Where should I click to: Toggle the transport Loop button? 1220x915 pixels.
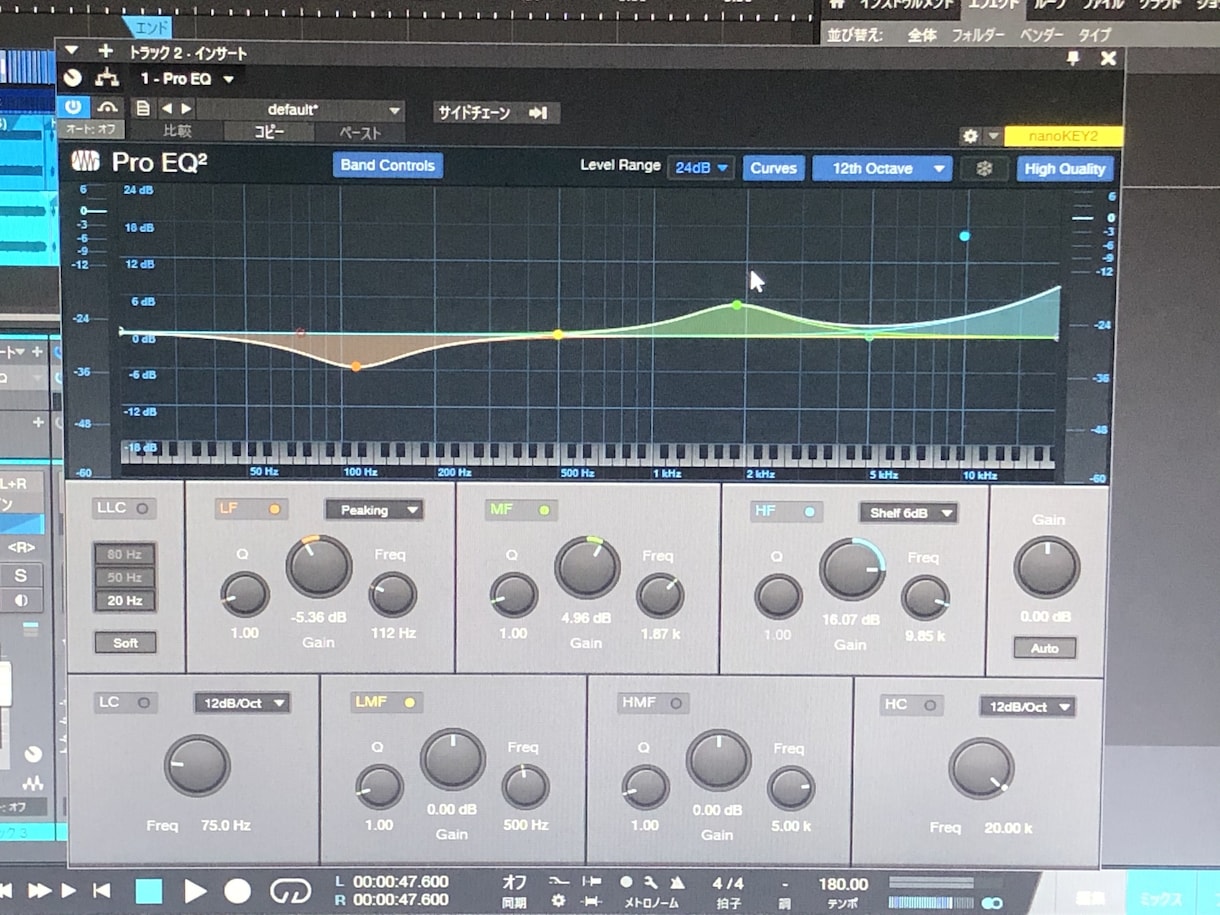click(x=291, y=891)
